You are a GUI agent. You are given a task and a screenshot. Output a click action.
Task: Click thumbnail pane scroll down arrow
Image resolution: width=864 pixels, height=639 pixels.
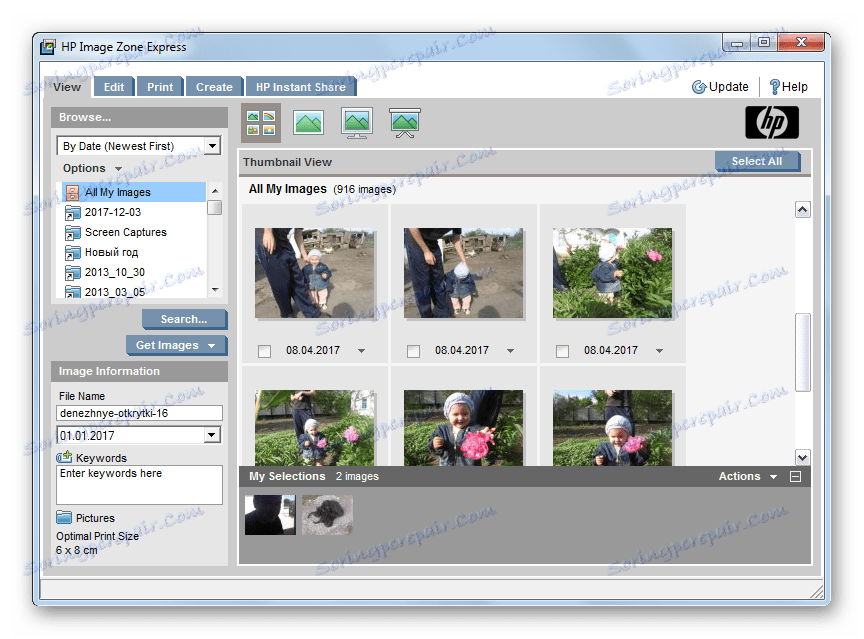(803, 457)
